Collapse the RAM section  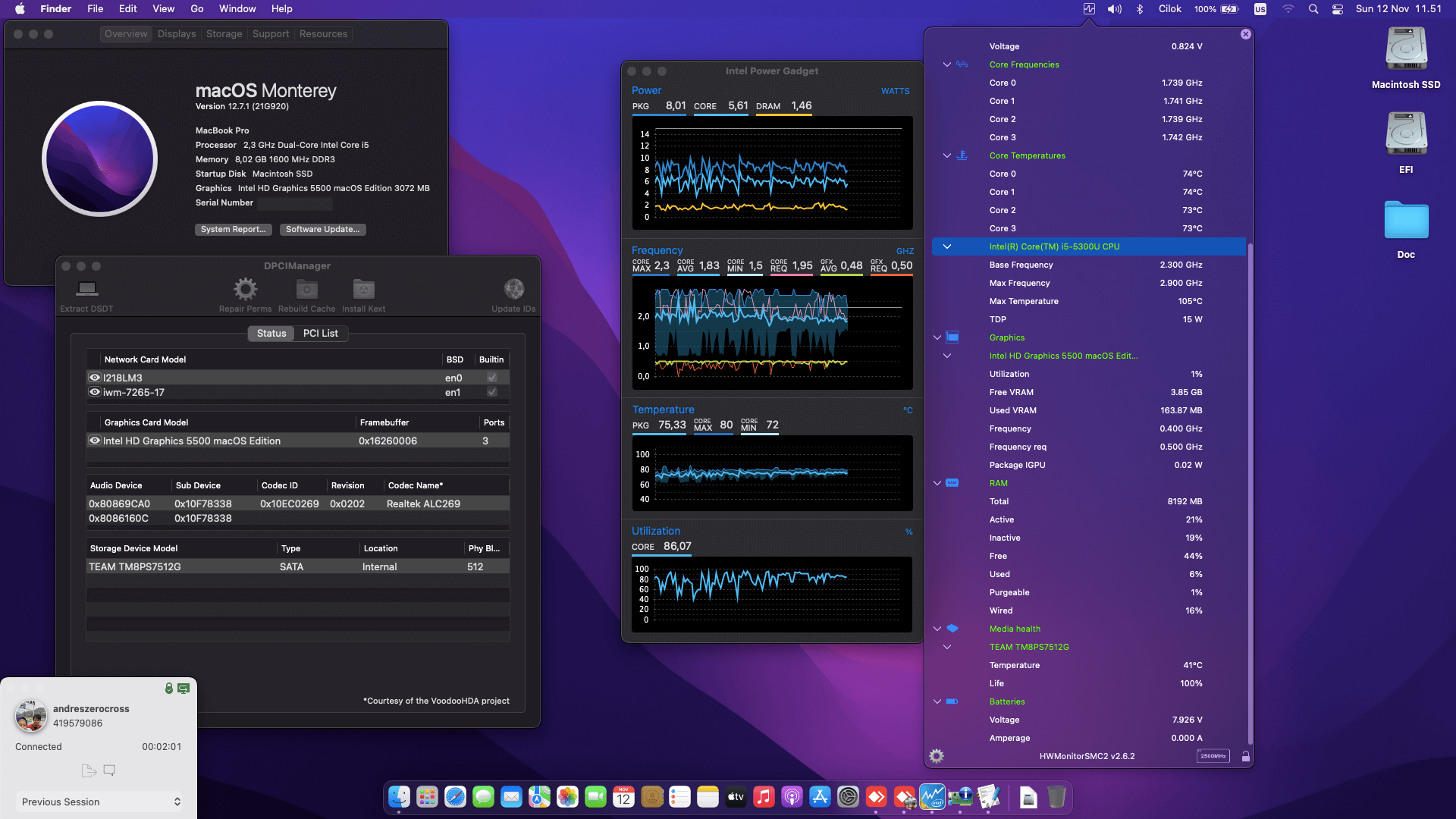tap(937, 483)
